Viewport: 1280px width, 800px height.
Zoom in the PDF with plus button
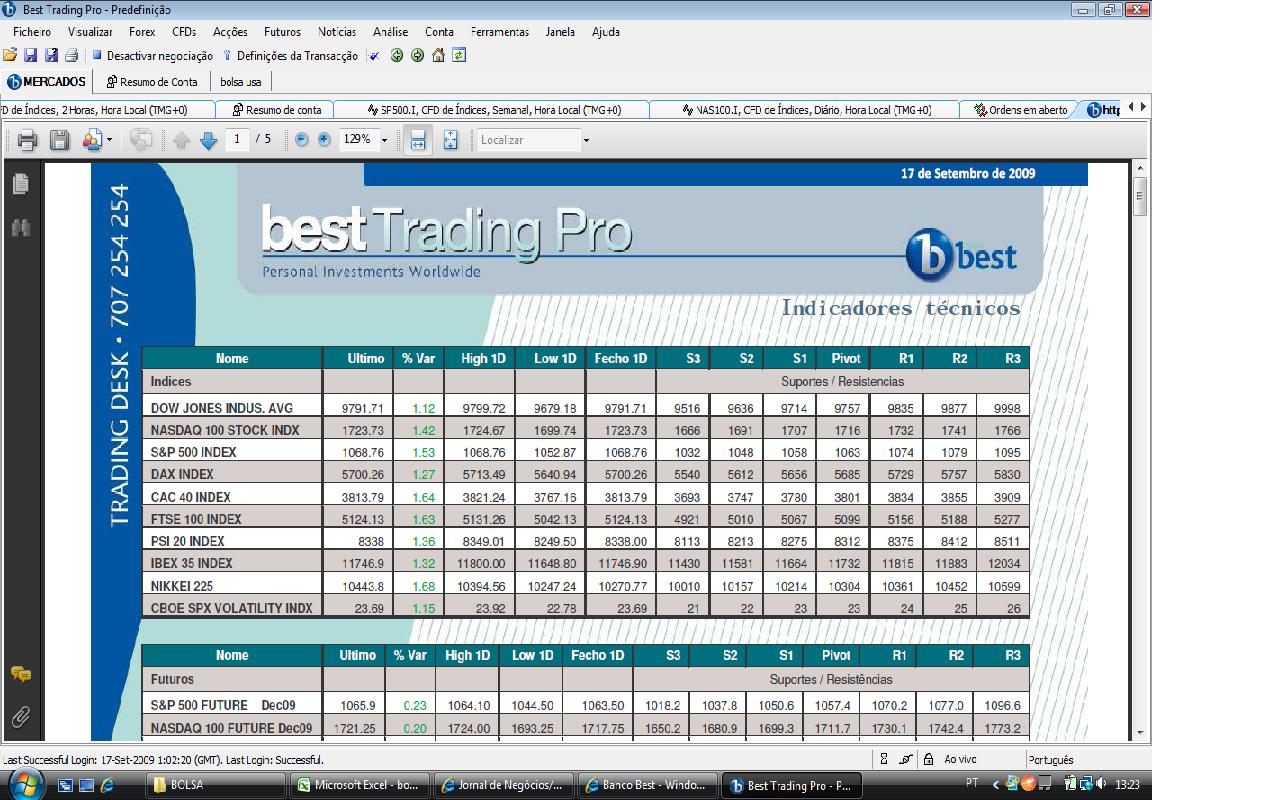pyautogui.click(x=324, y=140)
